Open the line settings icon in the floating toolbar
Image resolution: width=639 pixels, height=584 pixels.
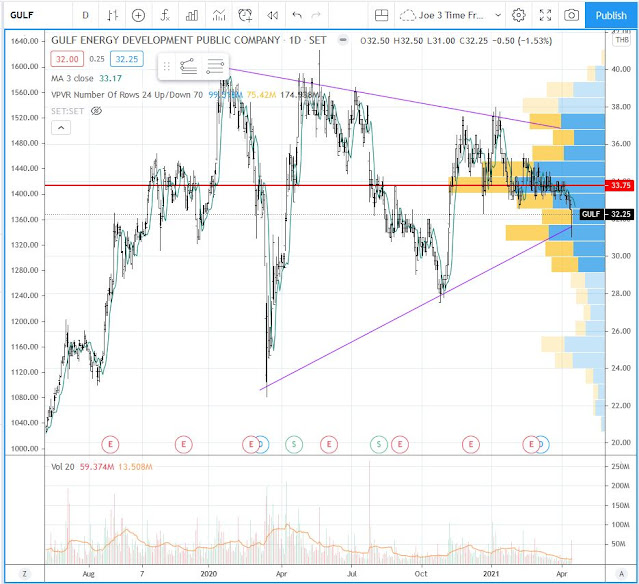click(215, 66)
